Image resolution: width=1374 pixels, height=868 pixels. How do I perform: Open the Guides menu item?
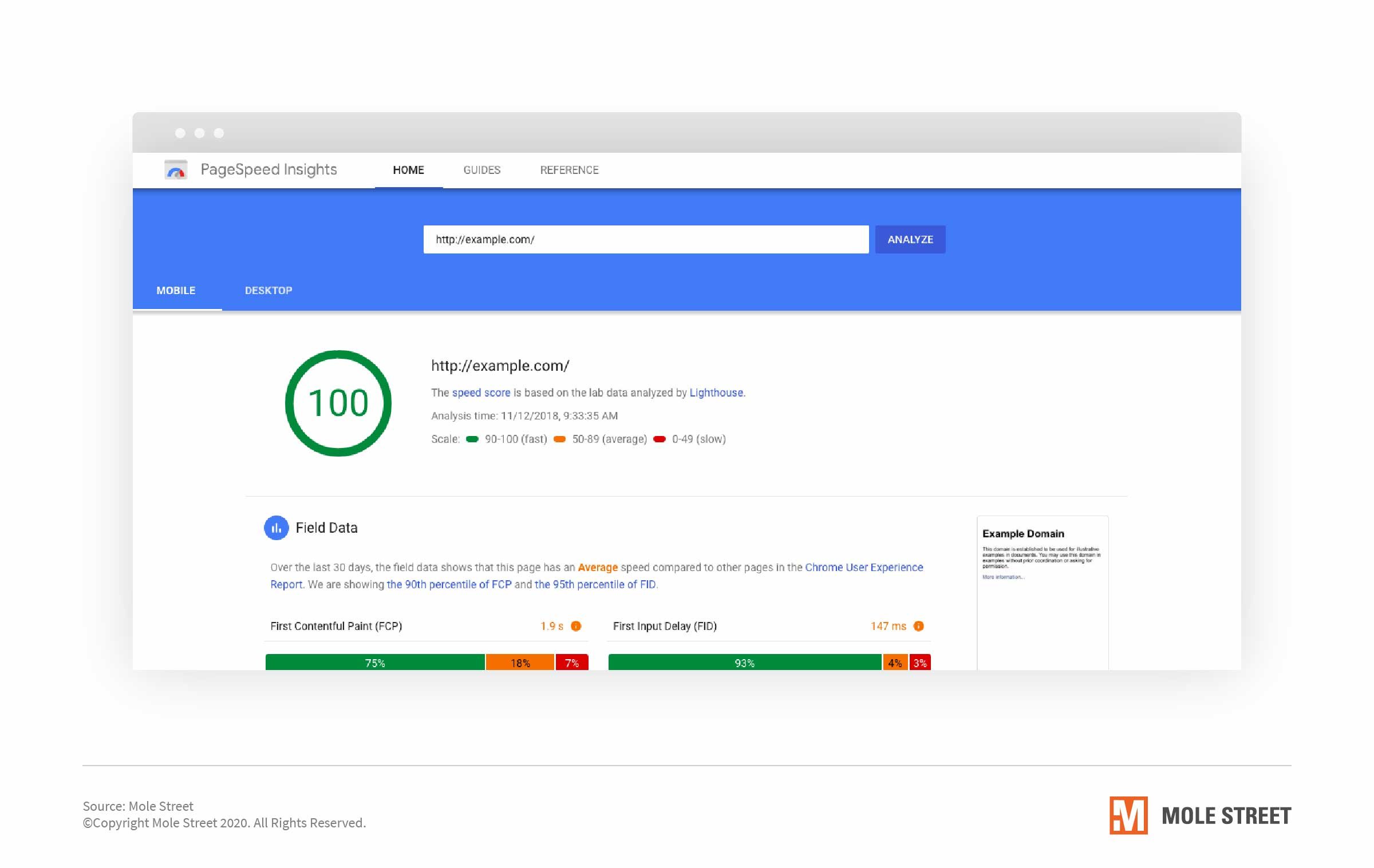[481, 170]
